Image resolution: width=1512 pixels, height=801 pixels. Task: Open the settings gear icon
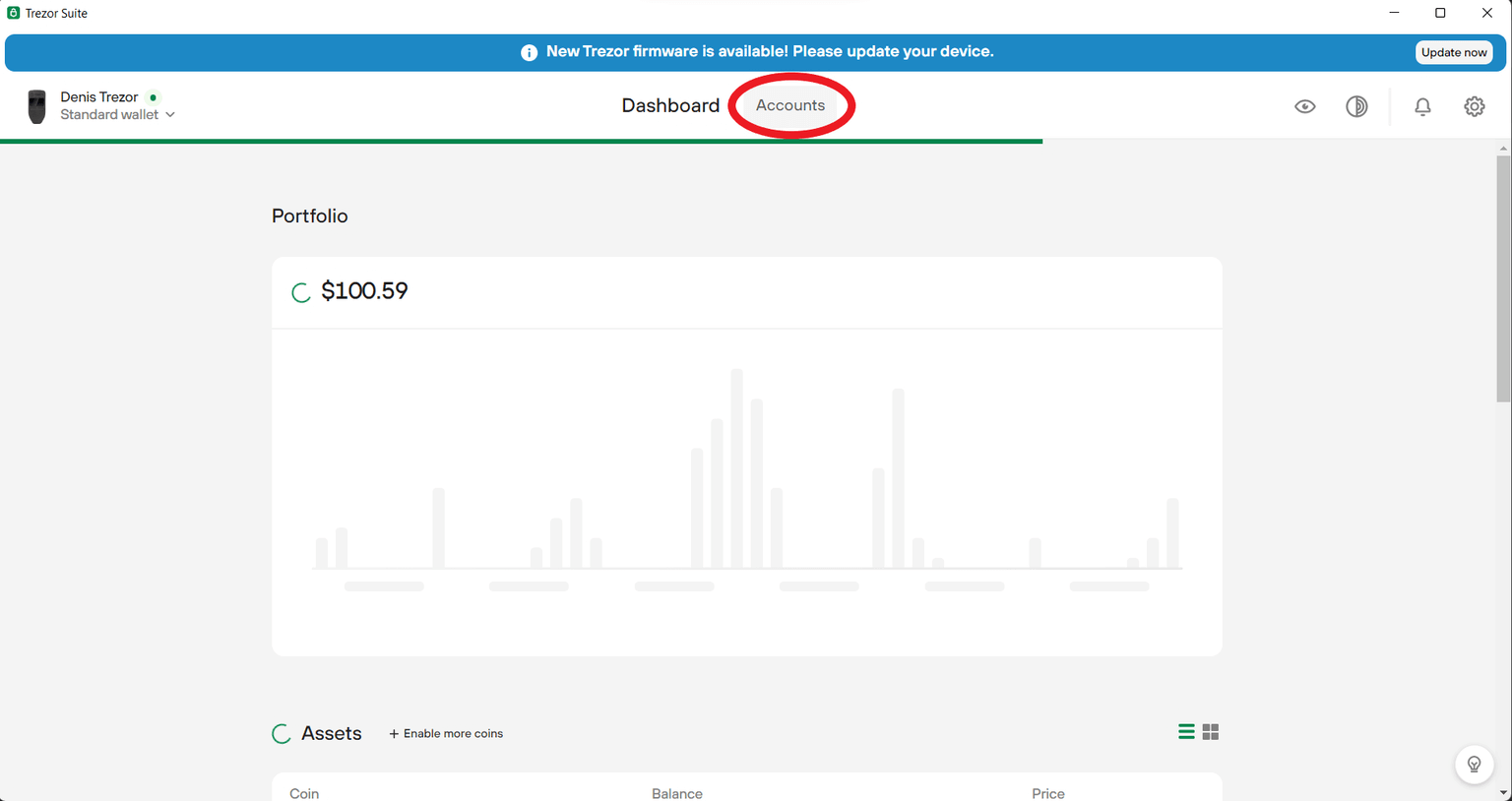pyautogui.click(x=1474, y=106)
